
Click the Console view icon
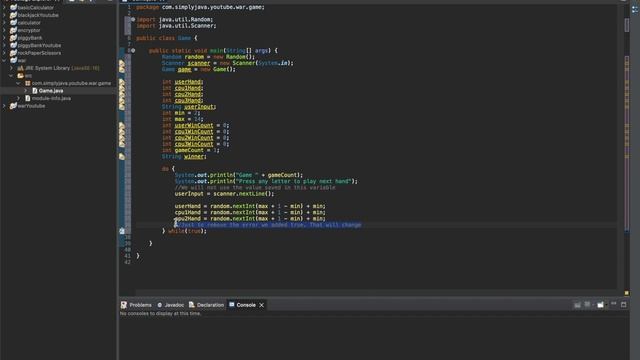click(231, 305)
